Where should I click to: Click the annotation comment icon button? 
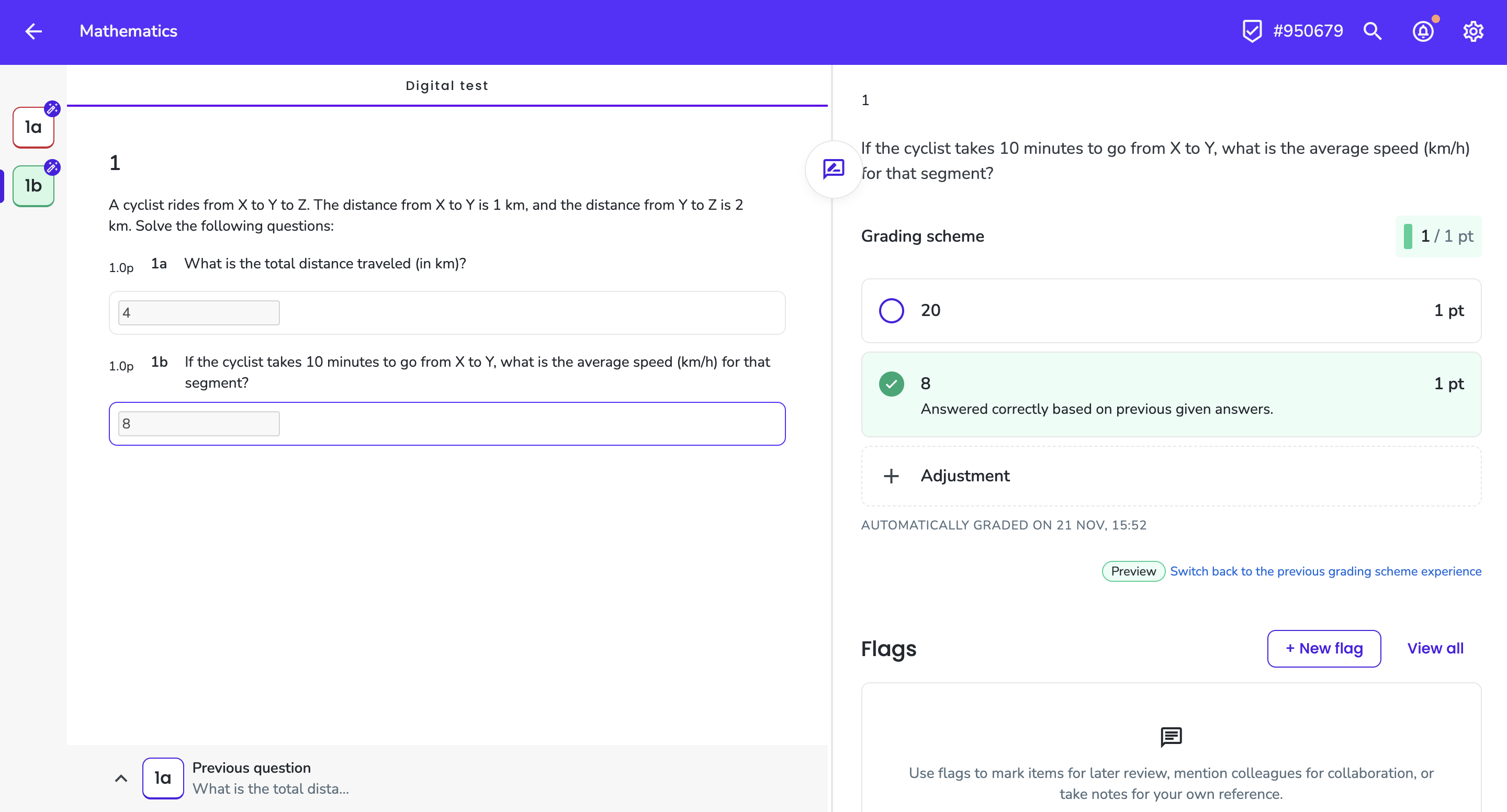pos(834,169)
